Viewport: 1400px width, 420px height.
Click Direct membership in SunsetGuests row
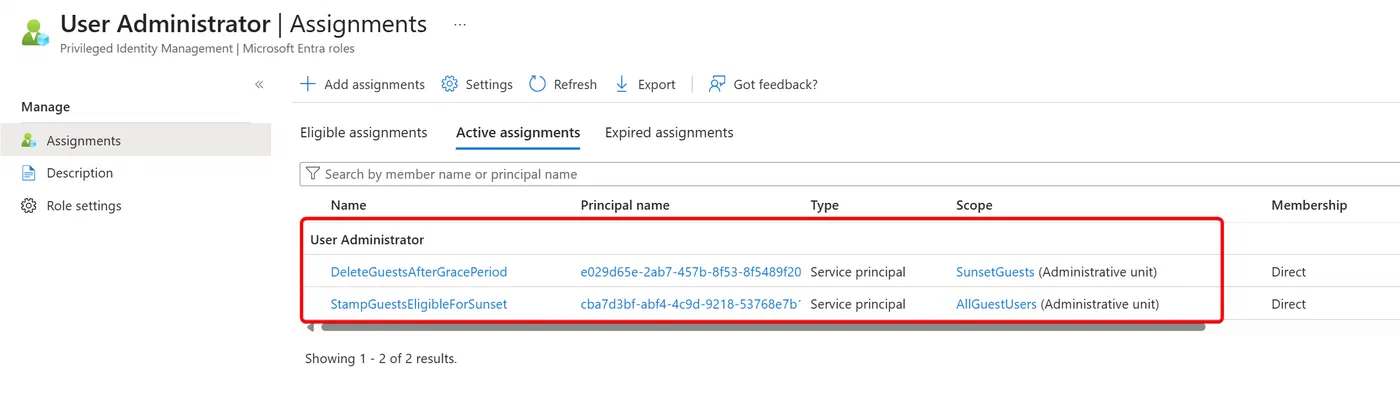[x=1289, y=272]
